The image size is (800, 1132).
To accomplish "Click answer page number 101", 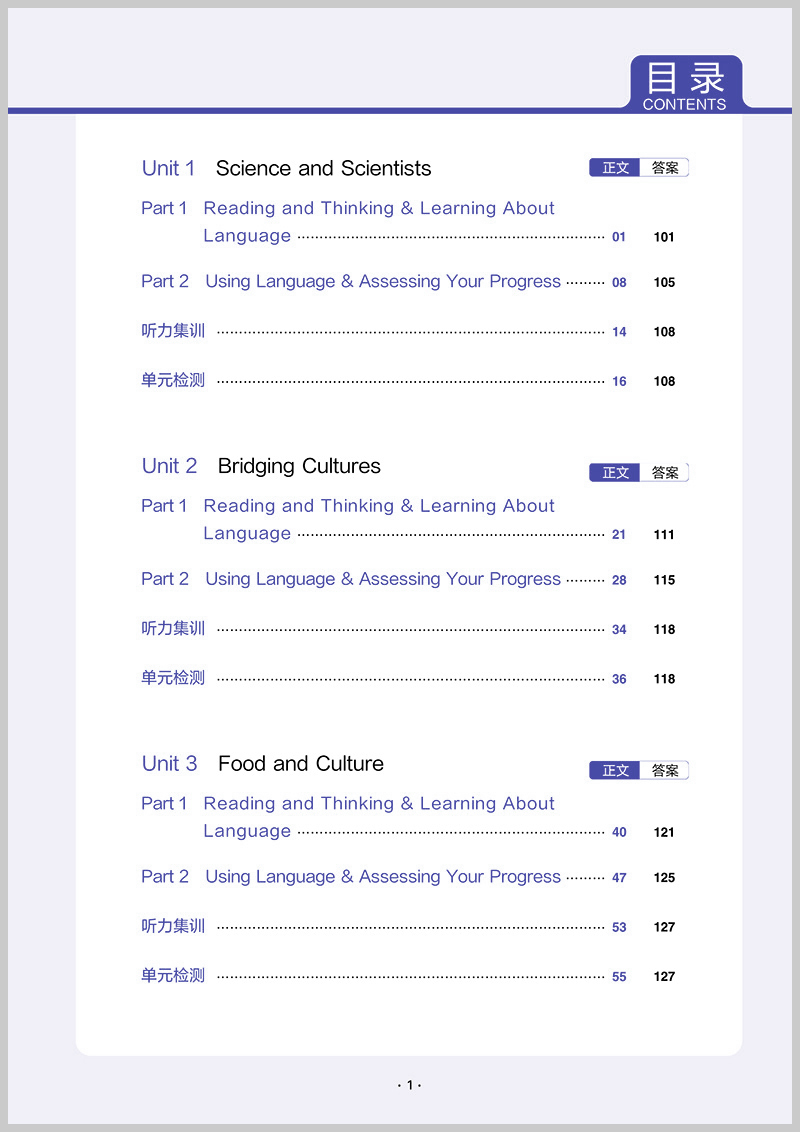I will pos(664,237).
